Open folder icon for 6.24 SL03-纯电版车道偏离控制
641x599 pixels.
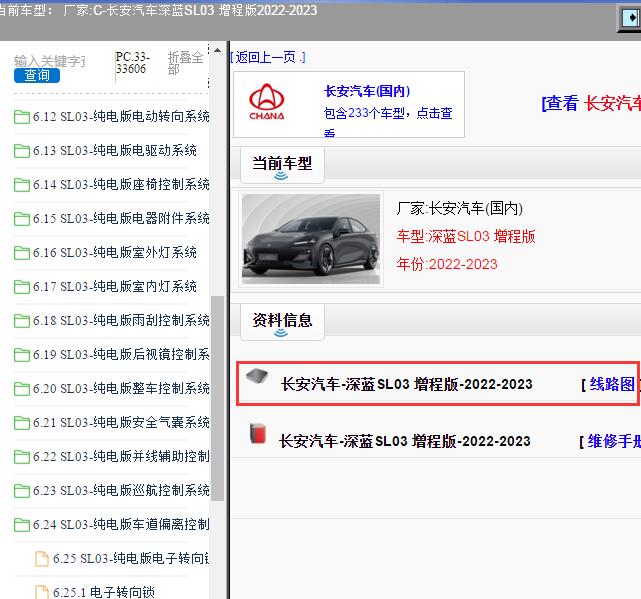[x=21, y=524]
